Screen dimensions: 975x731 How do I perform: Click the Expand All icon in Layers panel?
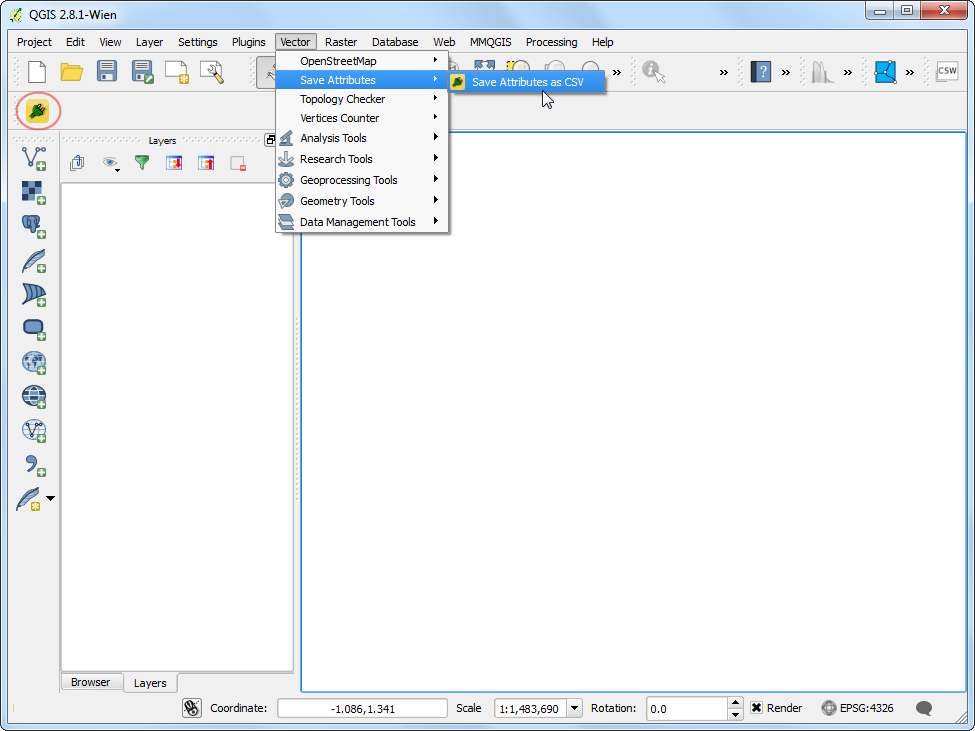pos(174,163)
